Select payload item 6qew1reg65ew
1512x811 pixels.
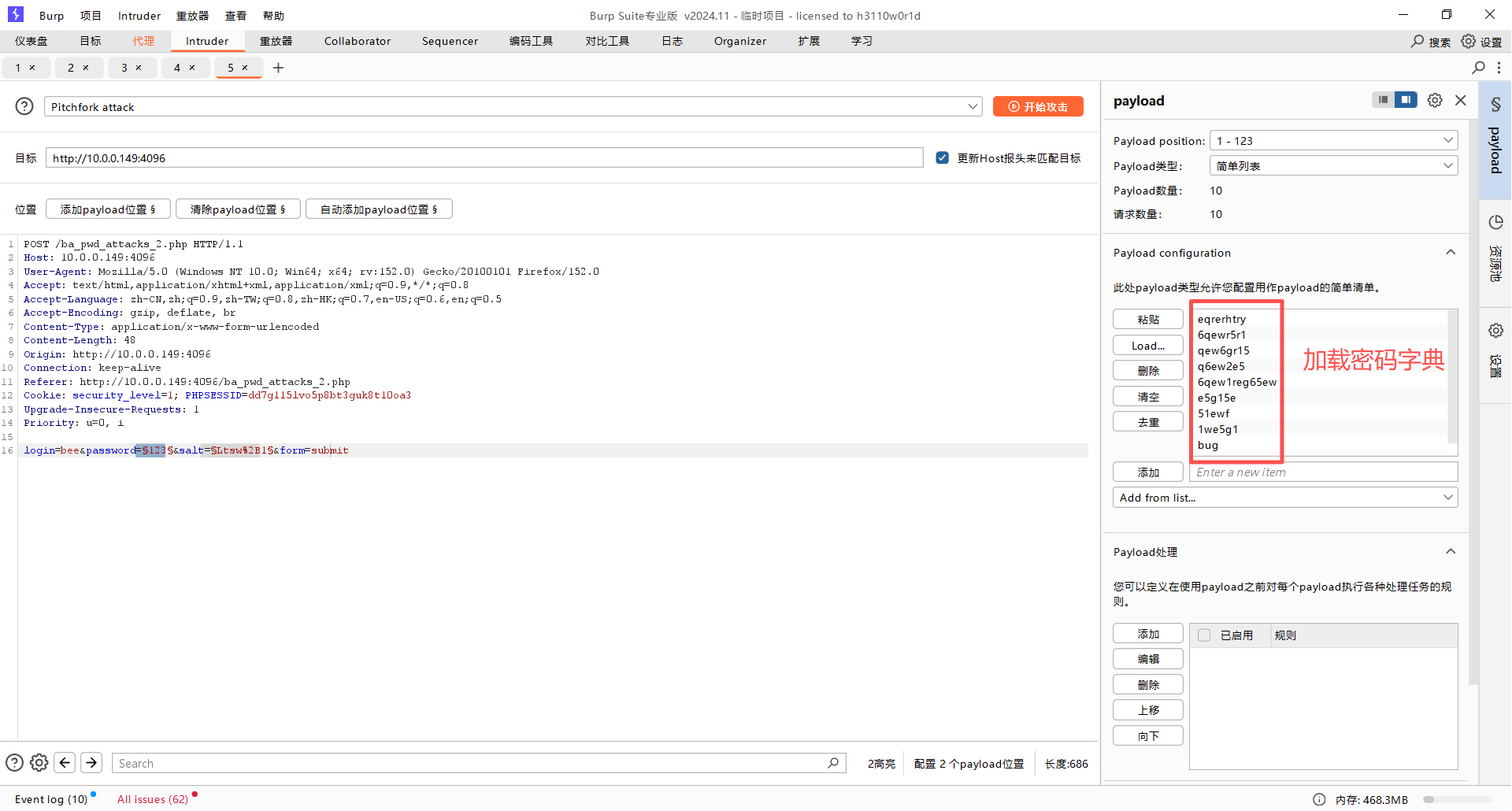tap(1236, 382)
